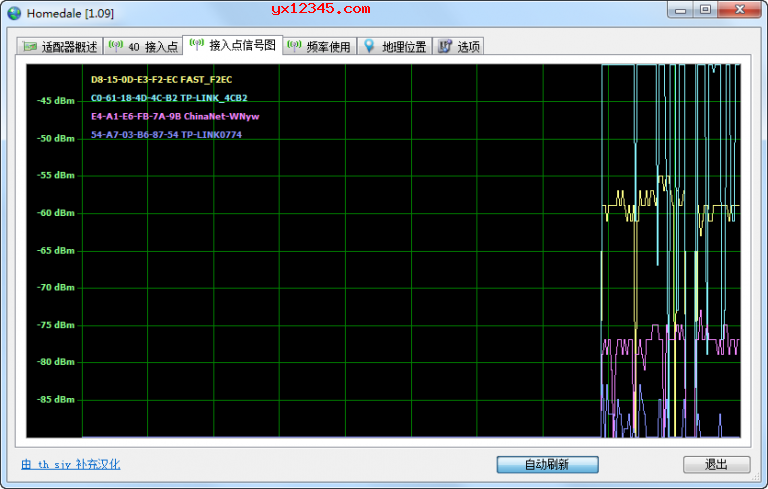The image size is (768, 489).
Task: Go to the 地理位置 tab
Action: tap(395, 46)
